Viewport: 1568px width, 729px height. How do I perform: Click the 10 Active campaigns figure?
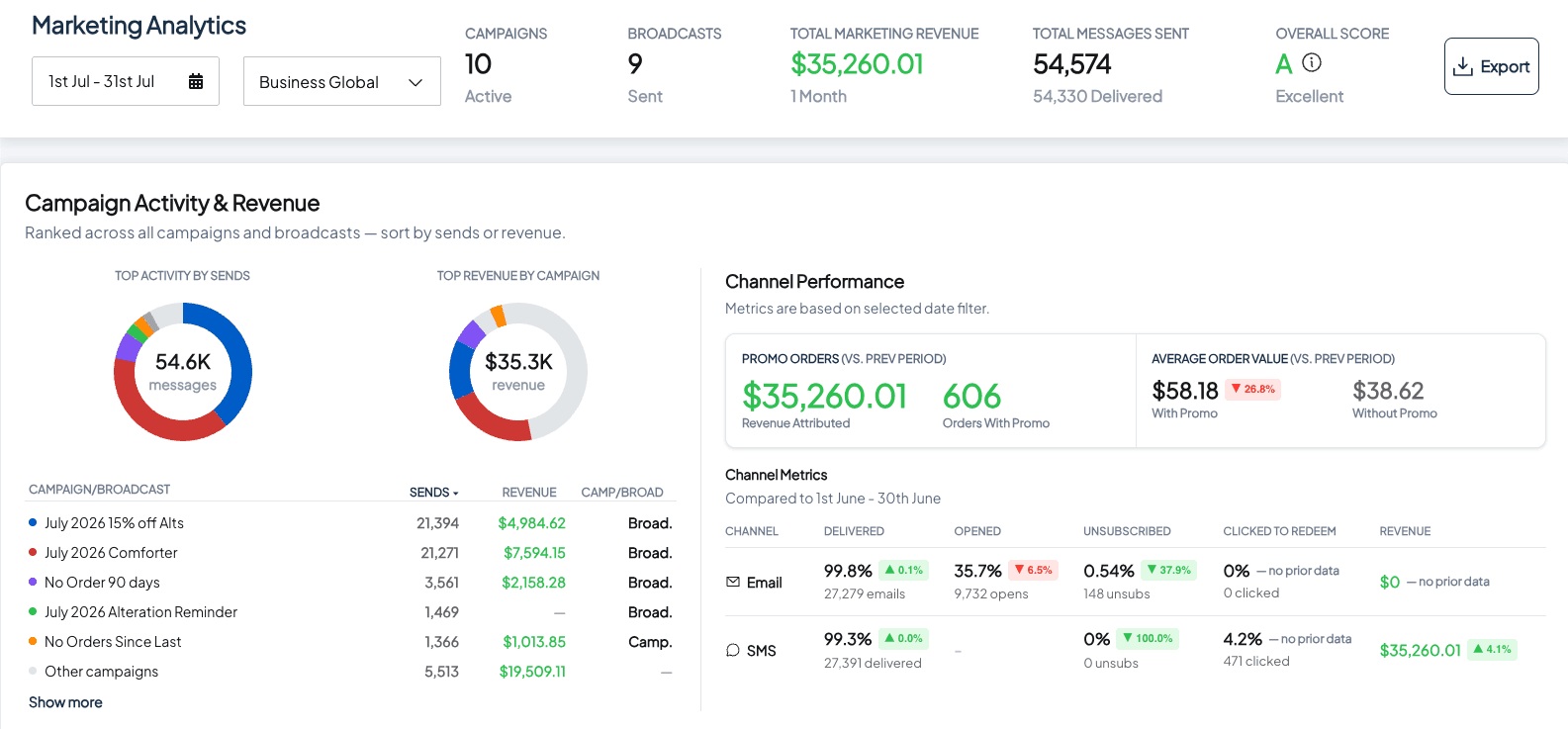pos(479,64)
